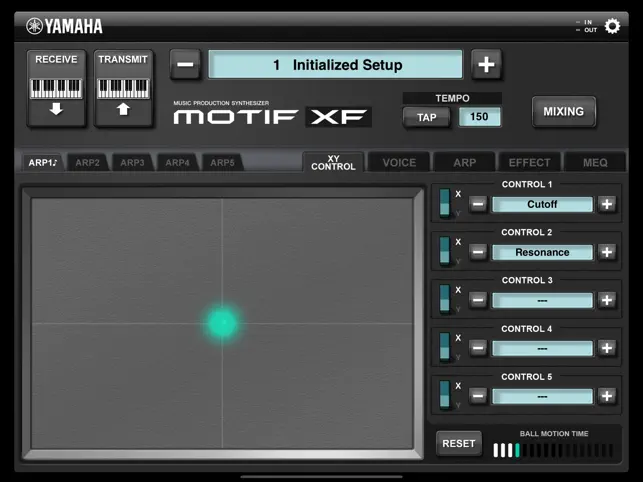Click plus icon for Control 5
Screen dimensions: 643x482
pyautogui.click(x=607, y=396)
